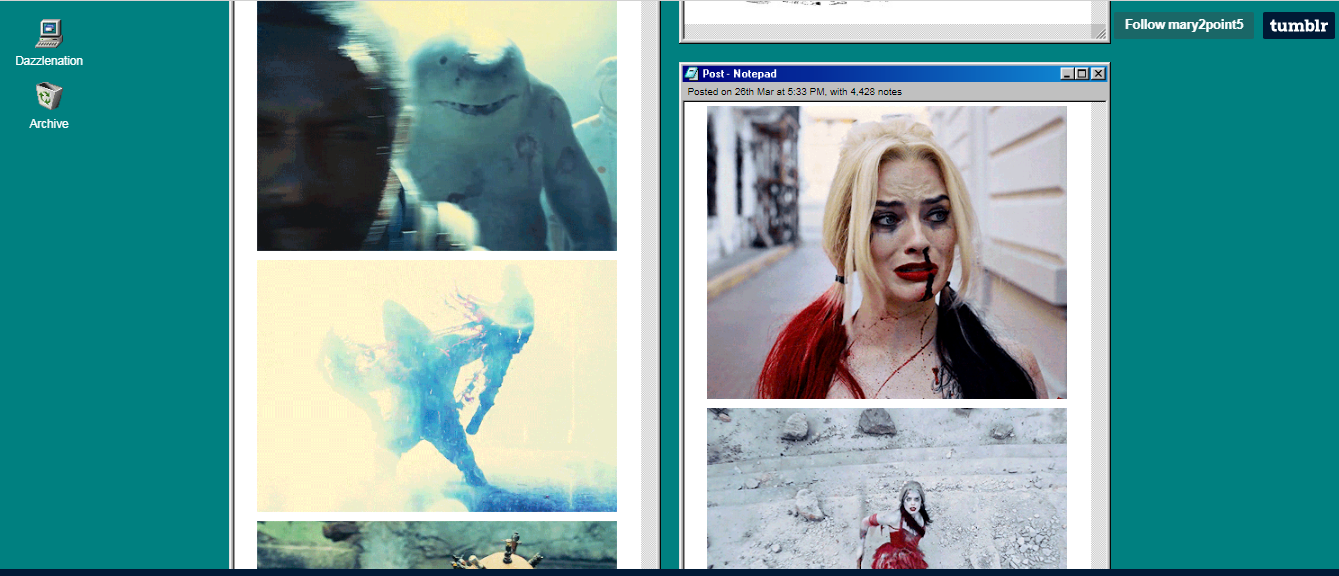The image size is (1339, 576).
Task: Close the Post - Notepad window
Action: [1098, 73]
